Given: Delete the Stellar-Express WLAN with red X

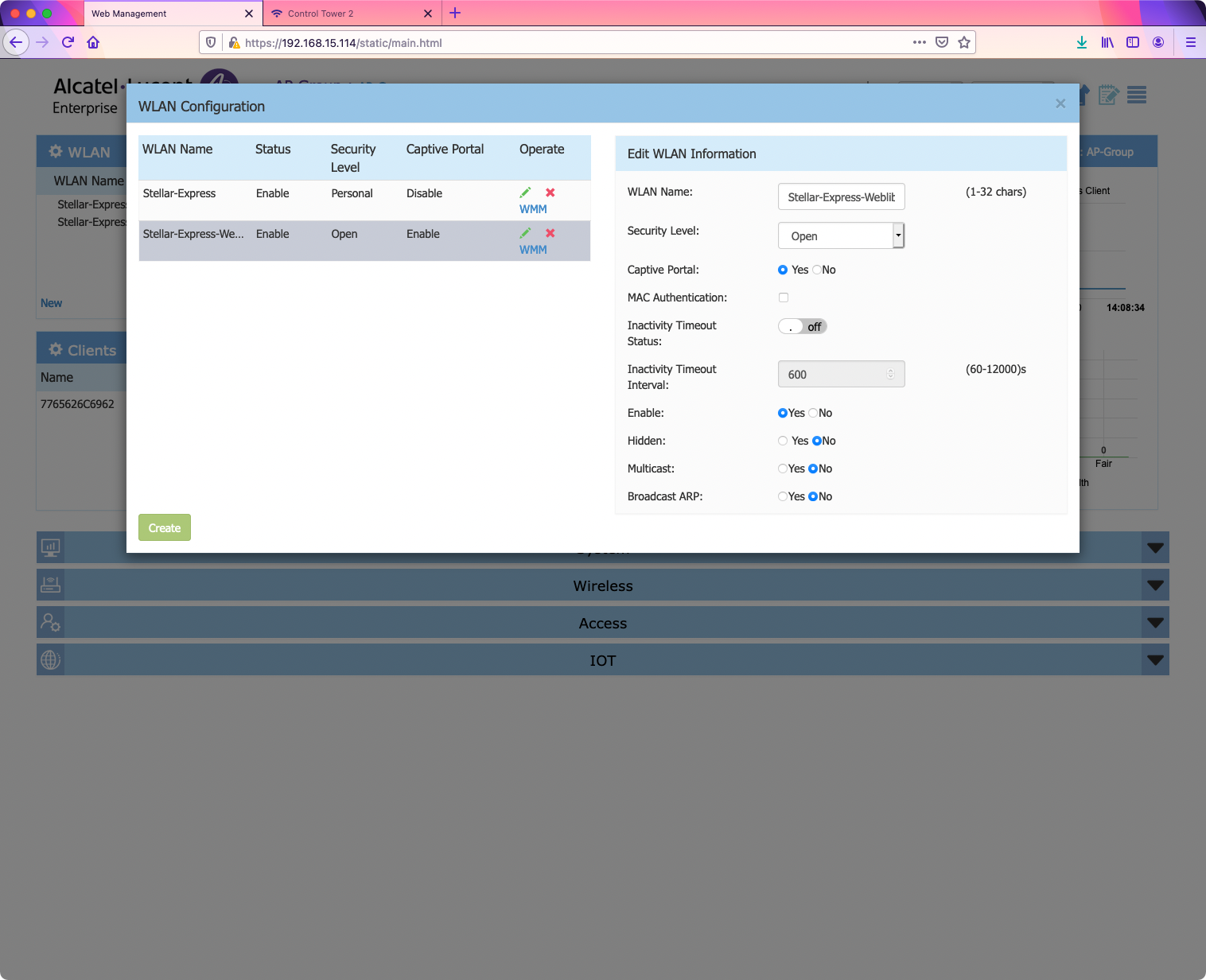Looking at the screenshot, I should [550, 192].
